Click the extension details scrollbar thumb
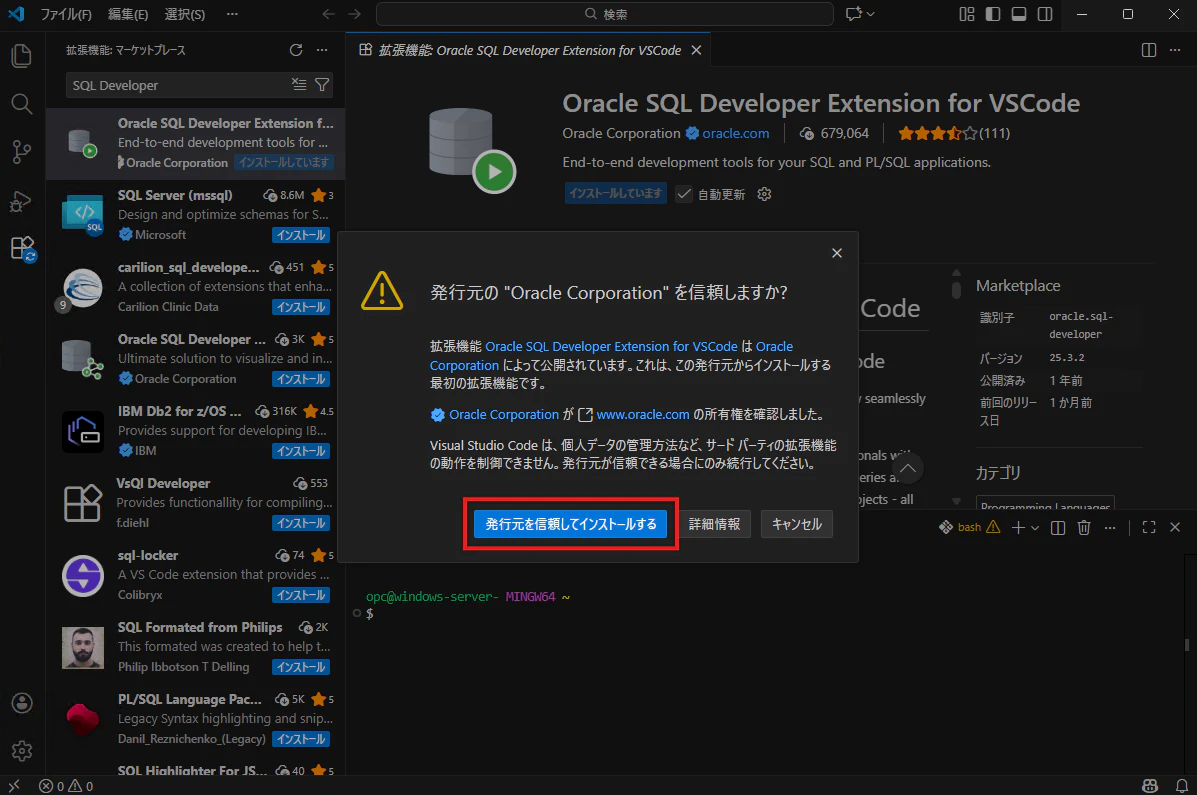Screen dimensions: 1197x795 tap(956, 289)
